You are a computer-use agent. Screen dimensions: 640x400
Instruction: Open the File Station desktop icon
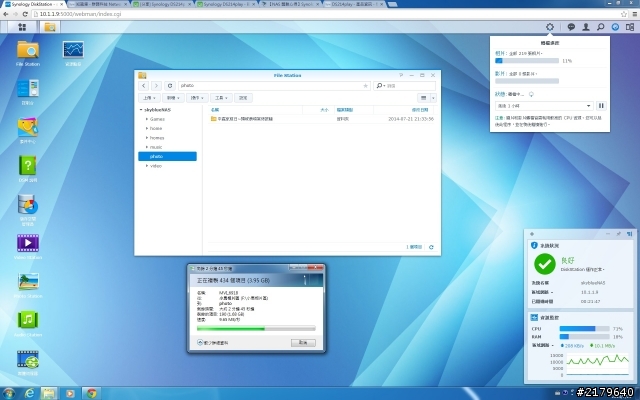pyautogui.click(x=28, y=53)
